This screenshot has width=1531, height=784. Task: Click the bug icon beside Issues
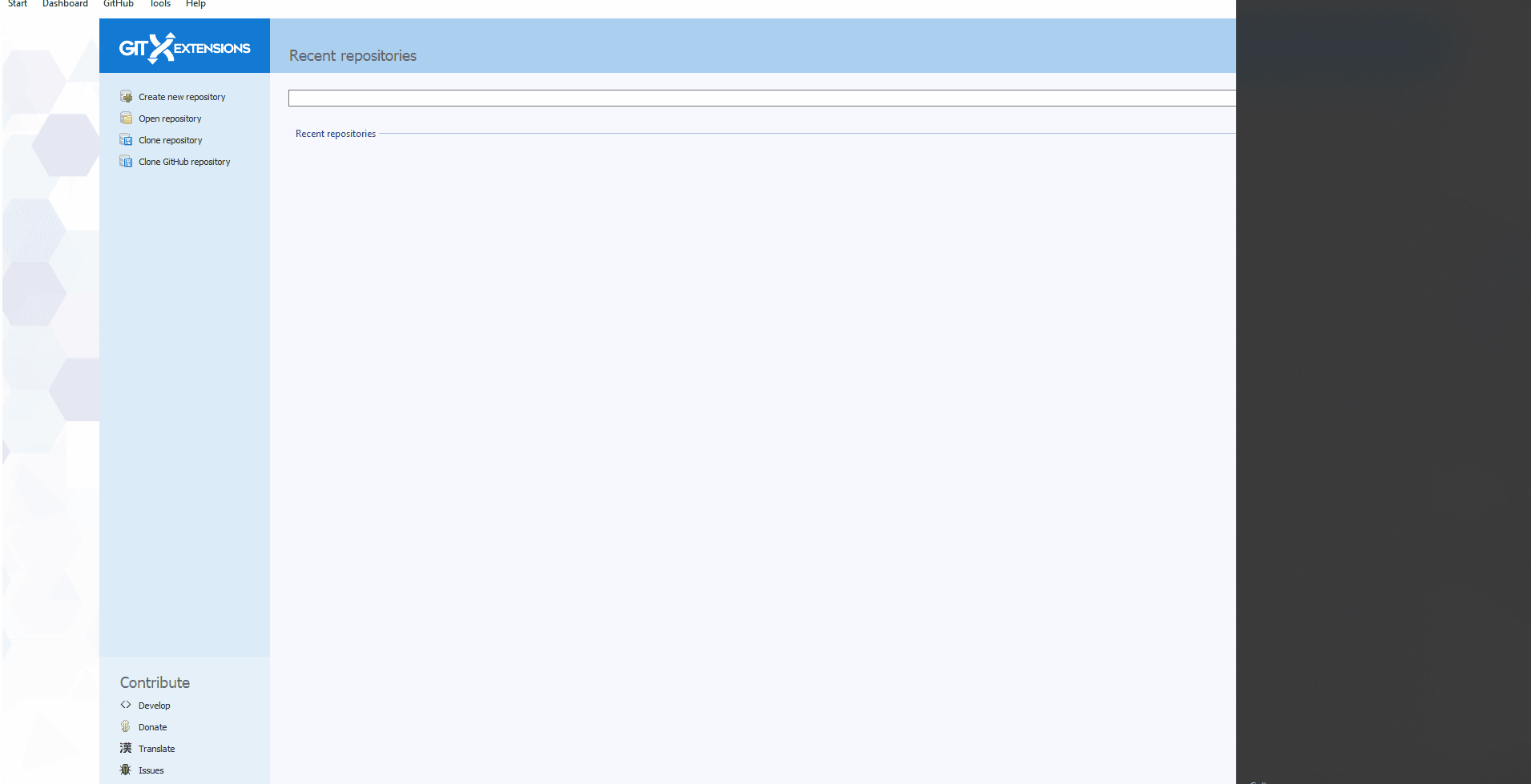click(x=126, y=770)
